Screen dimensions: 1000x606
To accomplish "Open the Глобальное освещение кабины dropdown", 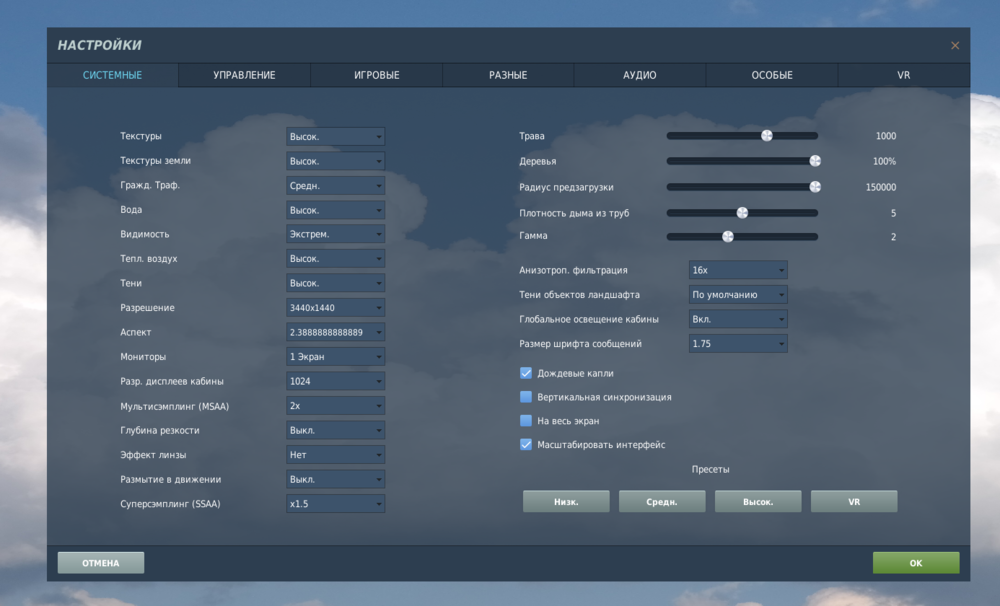I will [738, 319].
